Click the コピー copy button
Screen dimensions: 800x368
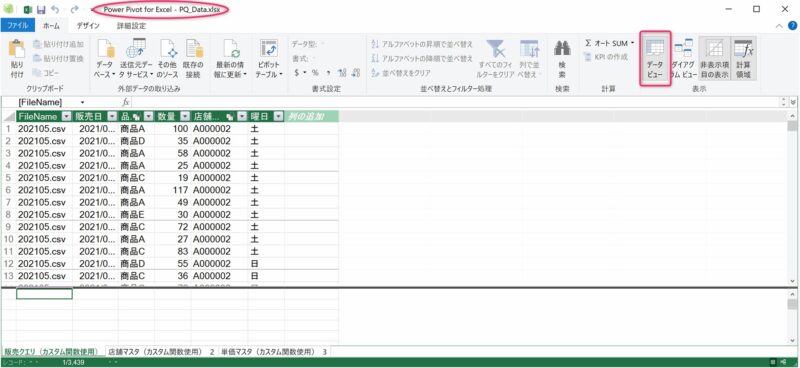[x=46, y=73]
